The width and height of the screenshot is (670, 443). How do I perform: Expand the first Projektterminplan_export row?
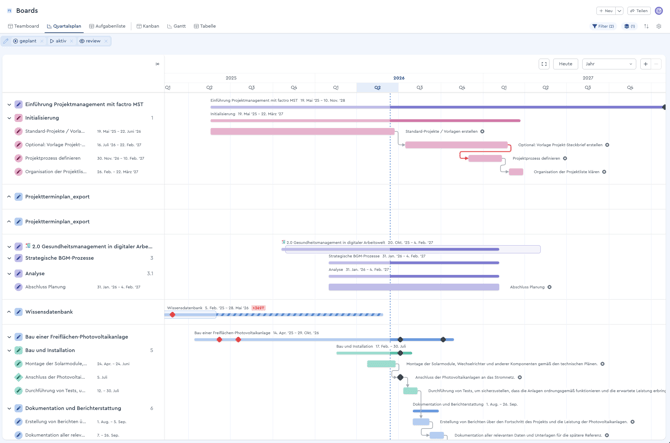[x=9, y=197]
